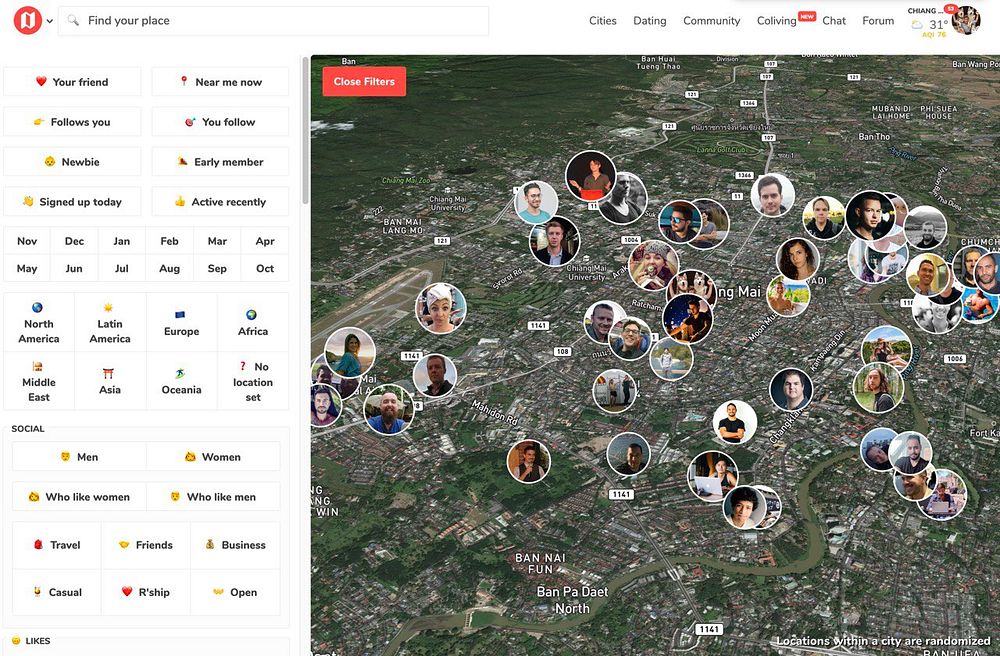
Task: Open the Cities menu item
Action: [x=603, y=20]
